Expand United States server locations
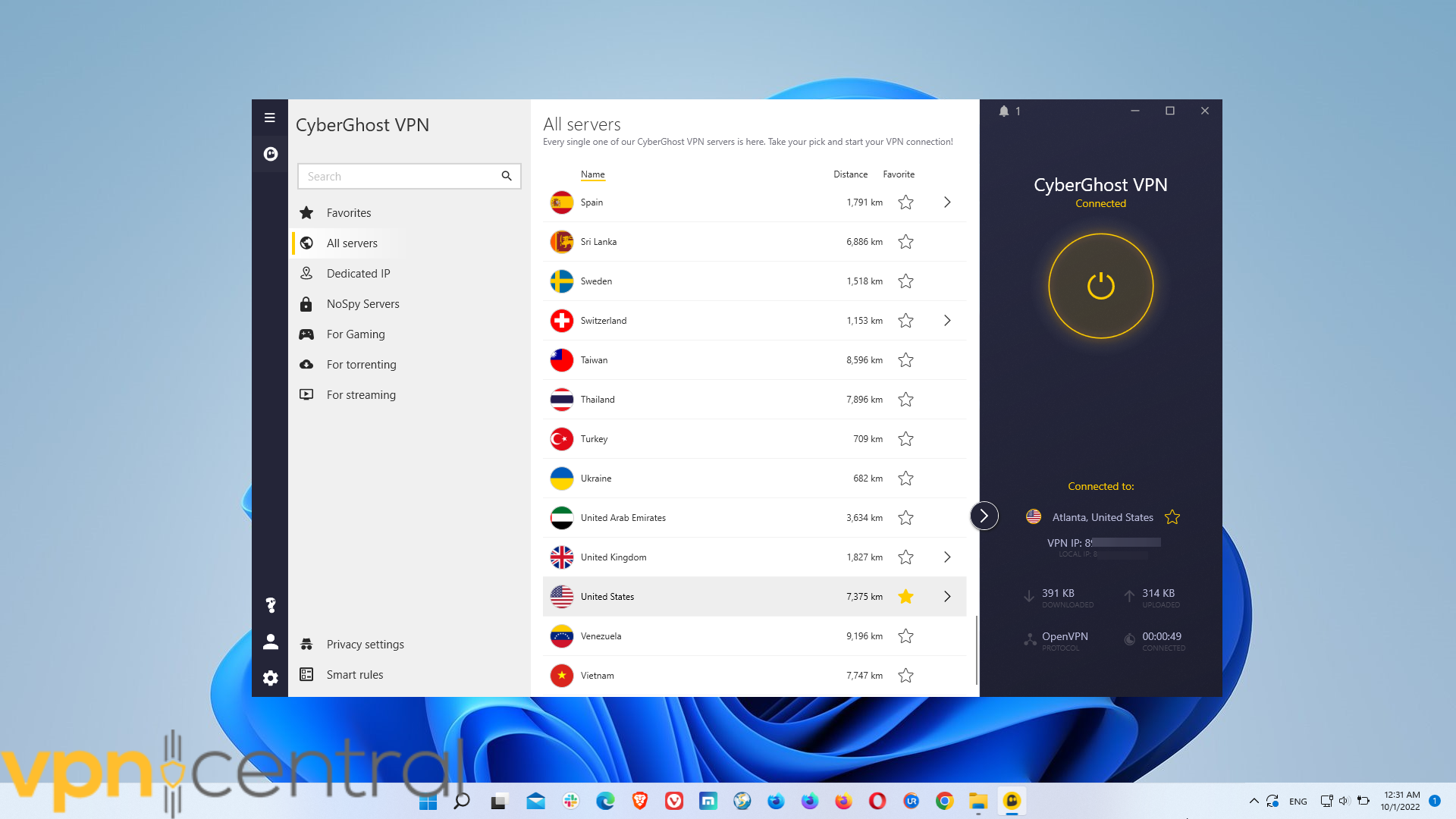Screen dimensions: 1456x819 coord(947,597)
